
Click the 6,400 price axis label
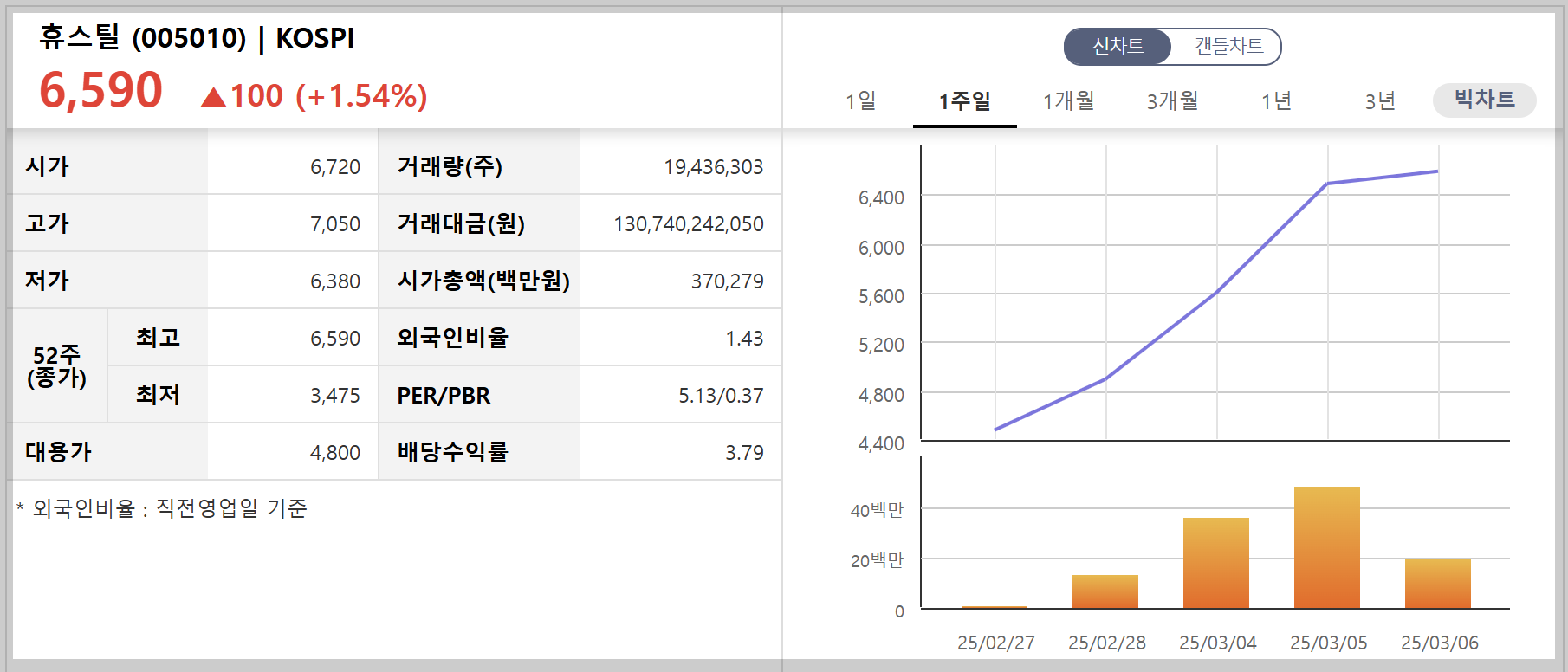[881, 197]
